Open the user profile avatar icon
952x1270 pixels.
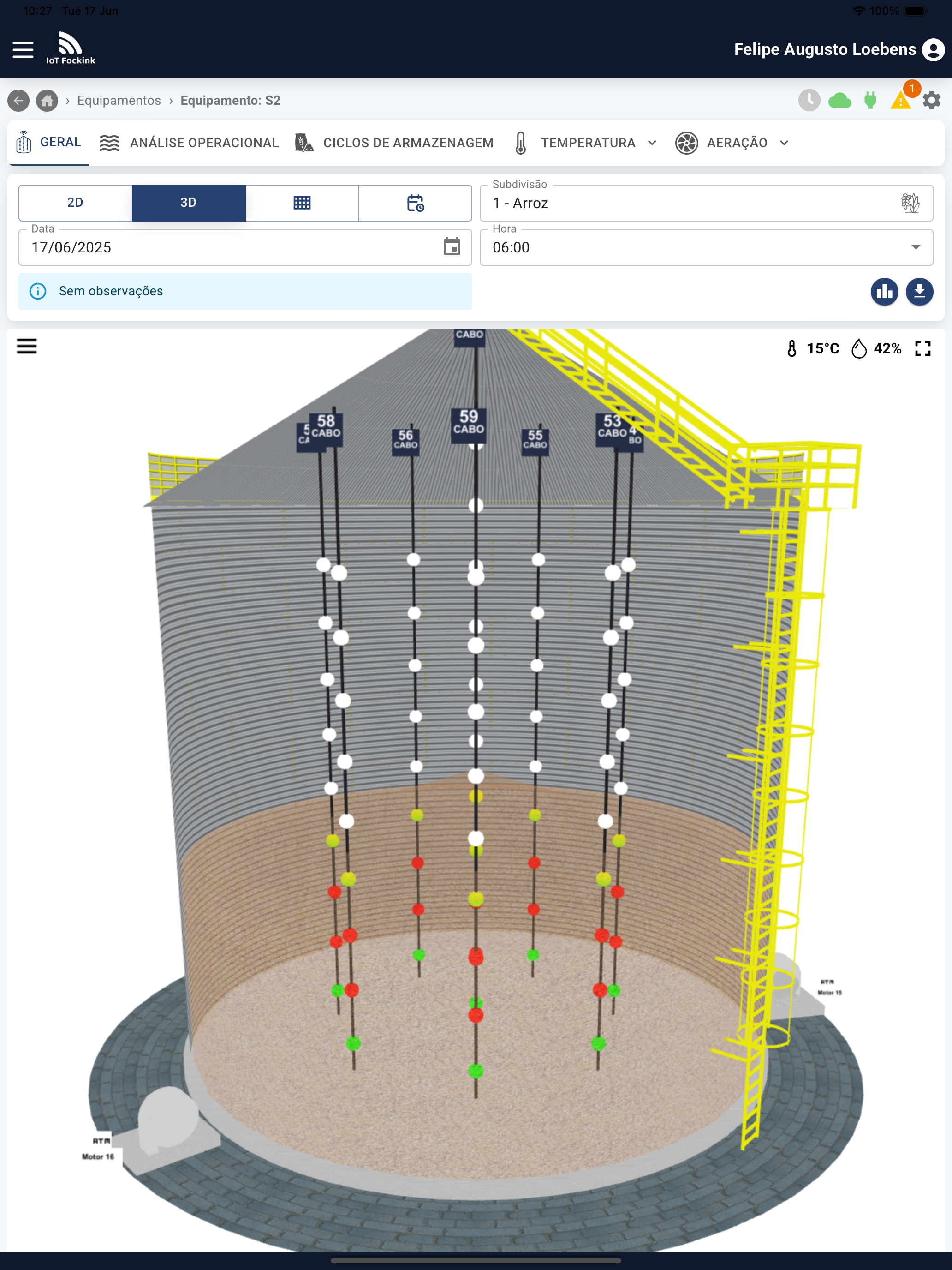[933, 49]
